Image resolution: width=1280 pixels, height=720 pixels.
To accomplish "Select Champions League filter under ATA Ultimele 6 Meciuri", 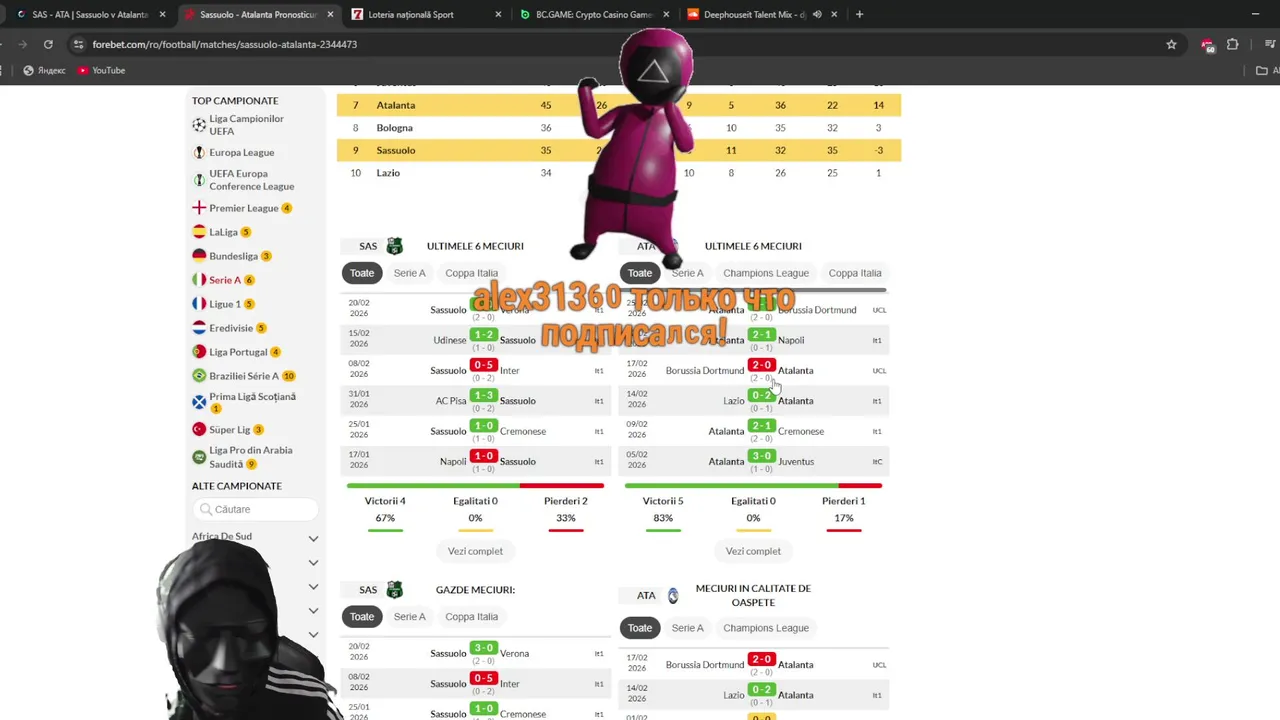I will pyautogui.click(x=766, y=273).
